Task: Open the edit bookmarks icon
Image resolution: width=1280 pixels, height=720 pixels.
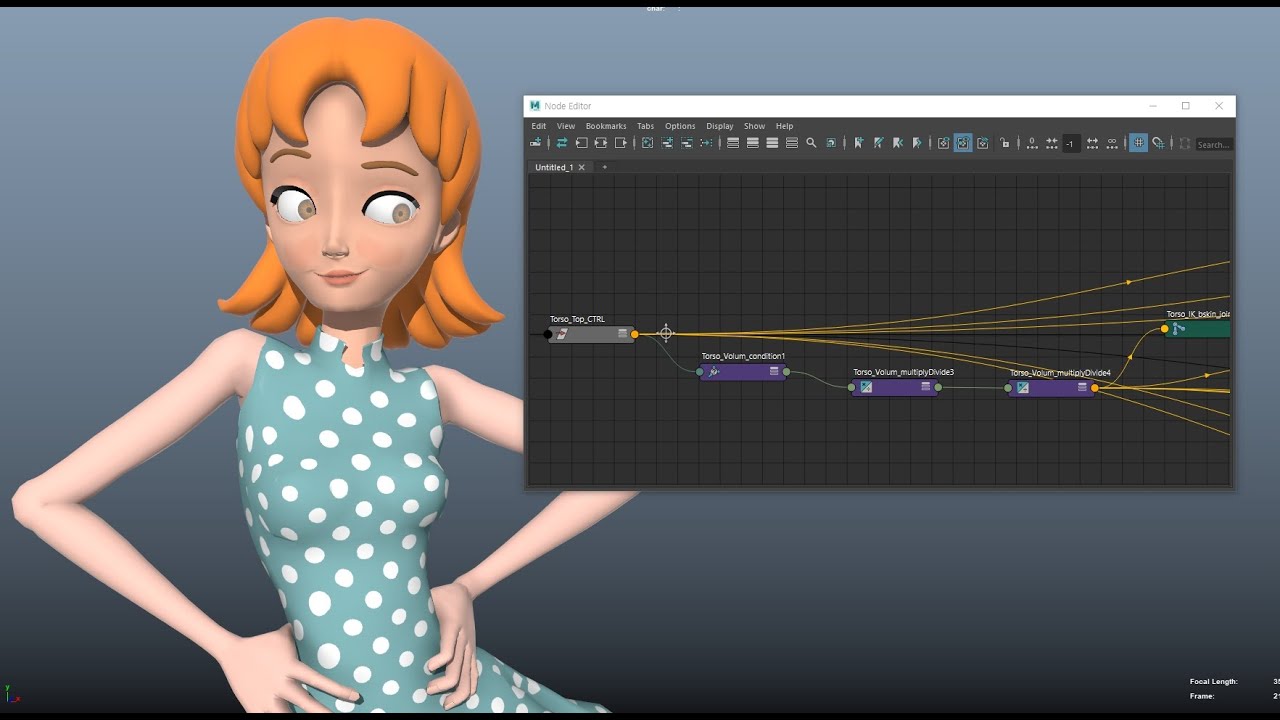Action: [878, 143]
